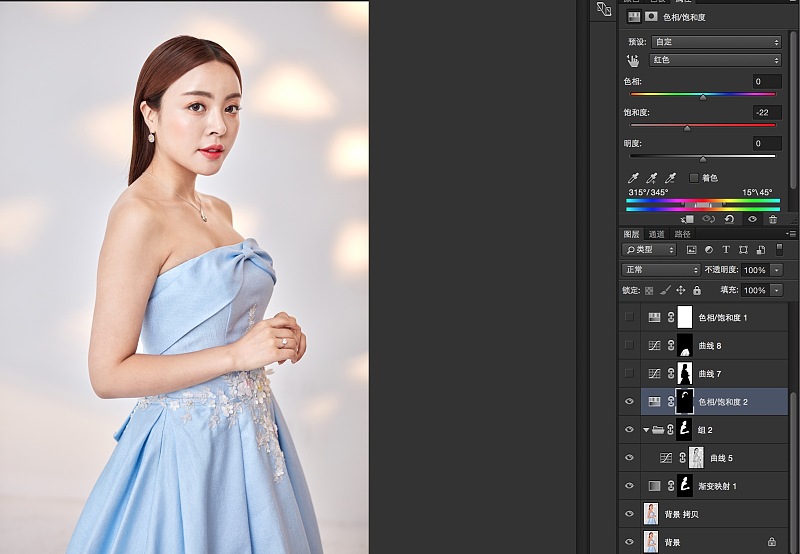Open the 红色 color channel dropdown
Viewport: 800px width, 554px height.
715,60
